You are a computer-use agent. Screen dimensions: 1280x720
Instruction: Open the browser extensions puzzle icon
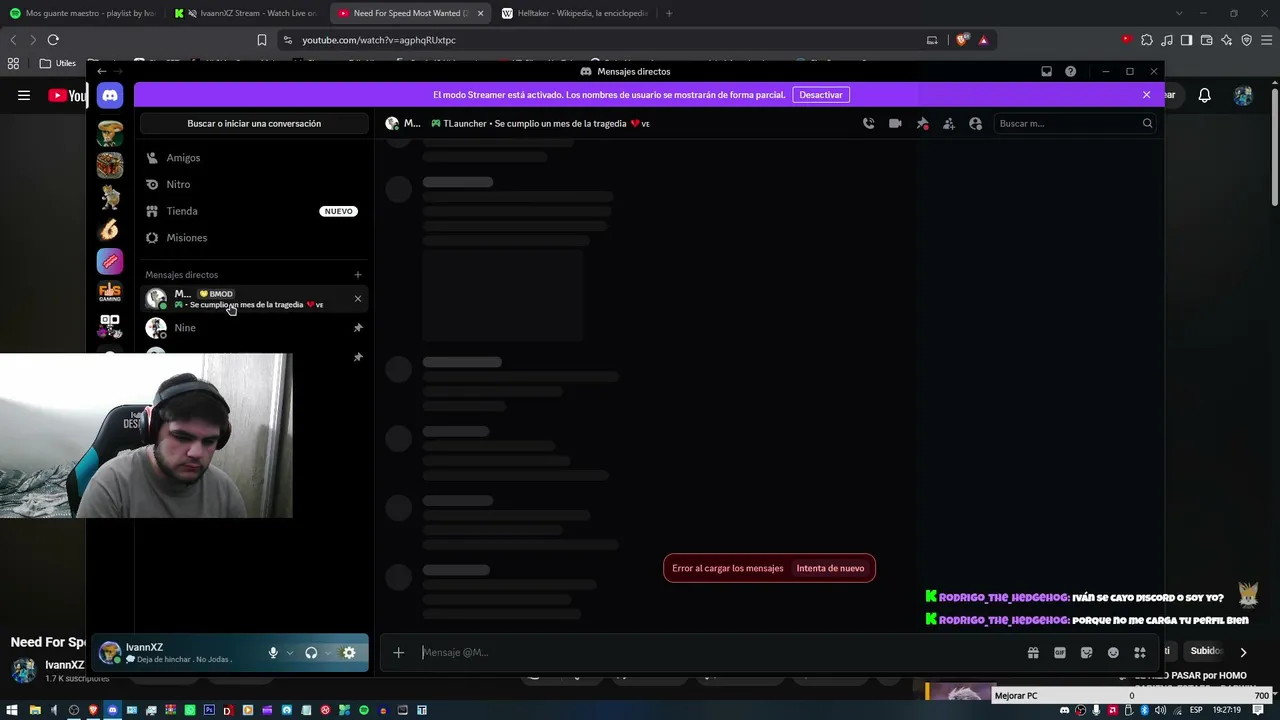click(1147, 40)
